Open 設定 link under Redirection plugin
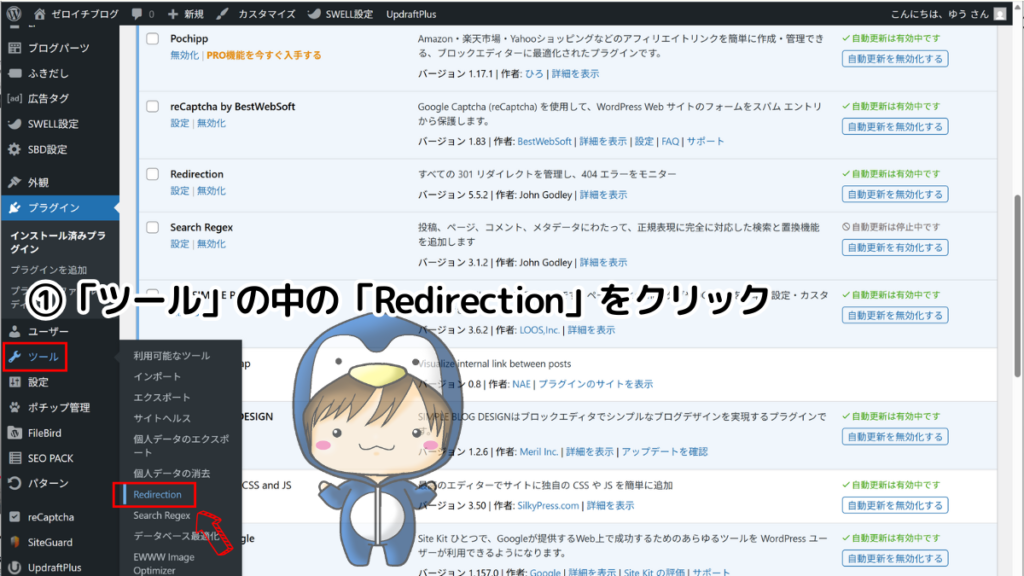1024x576 pixels. [x=180, y=191]
